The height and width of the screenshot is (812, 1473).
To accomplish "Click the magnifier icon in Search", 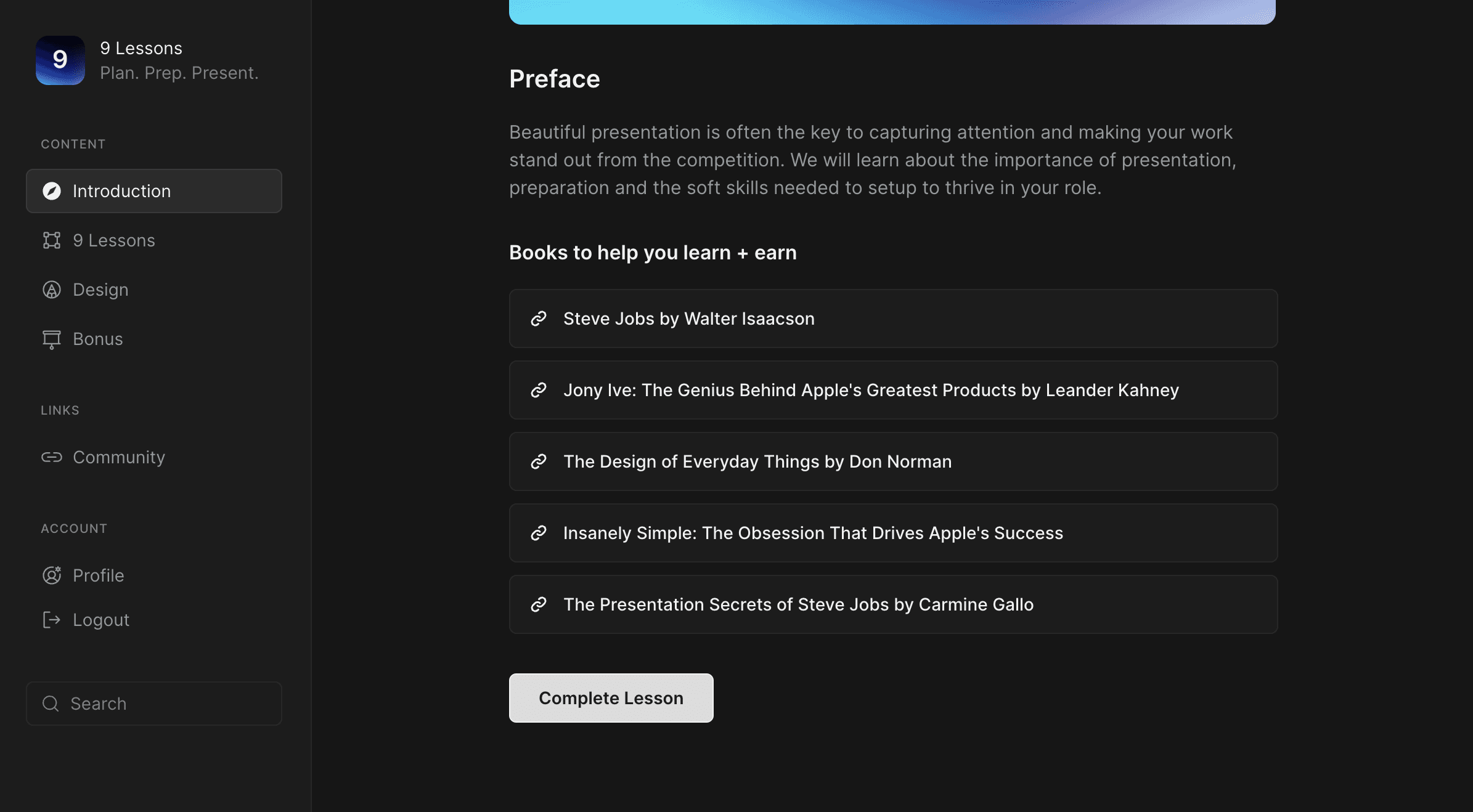I will pos(51,704).
